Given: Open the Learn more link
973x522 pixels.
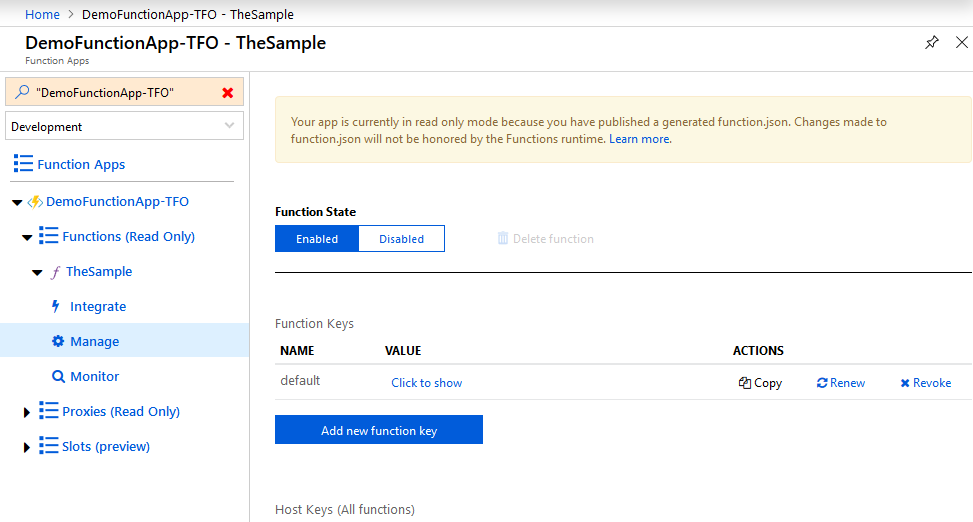Looking at the screenshot, I should click(639, 139).
